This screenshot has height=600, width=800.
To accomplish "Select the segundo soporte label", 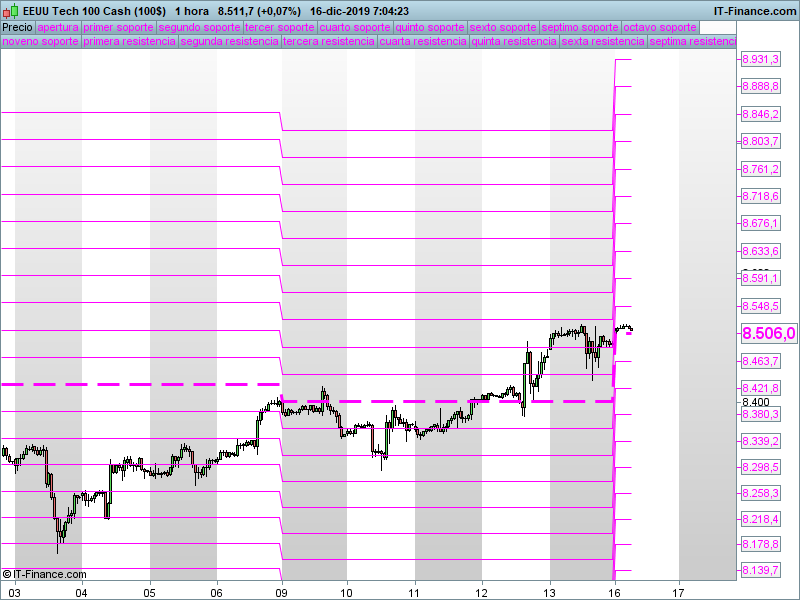I will pos(199,28).
